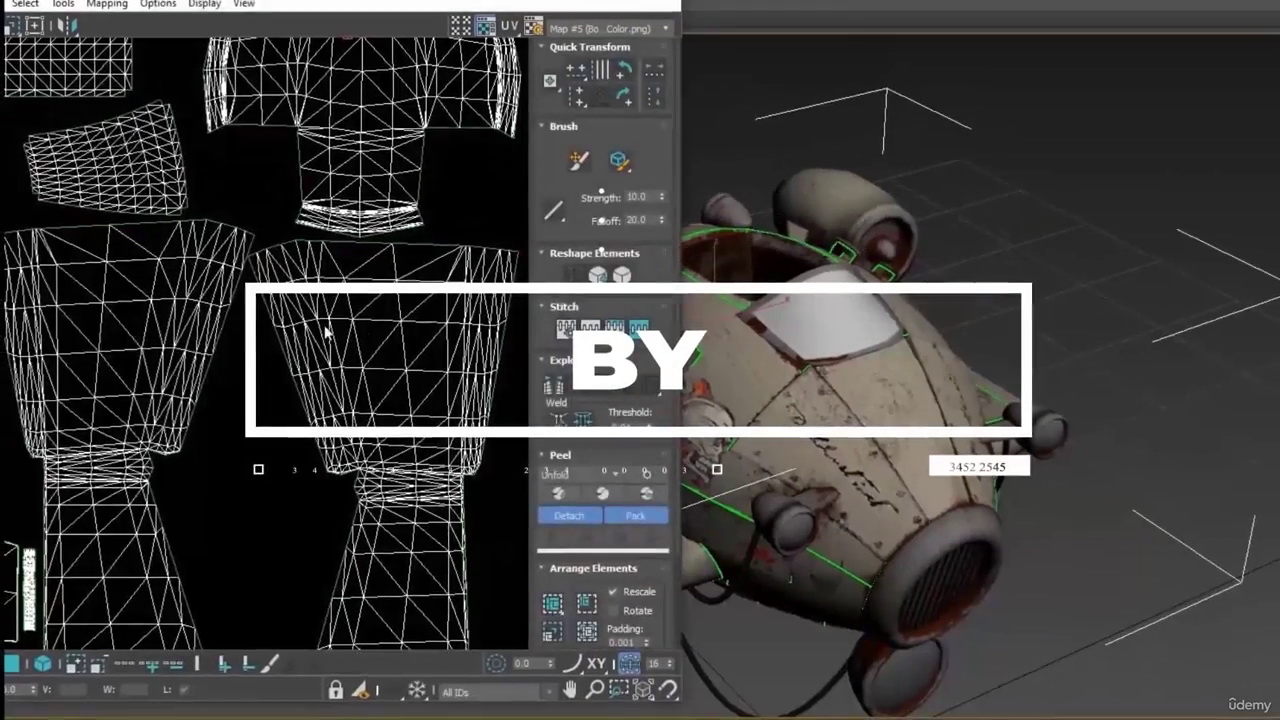Click the freeze snowflake icon
1280x720 pixels.
417,690
